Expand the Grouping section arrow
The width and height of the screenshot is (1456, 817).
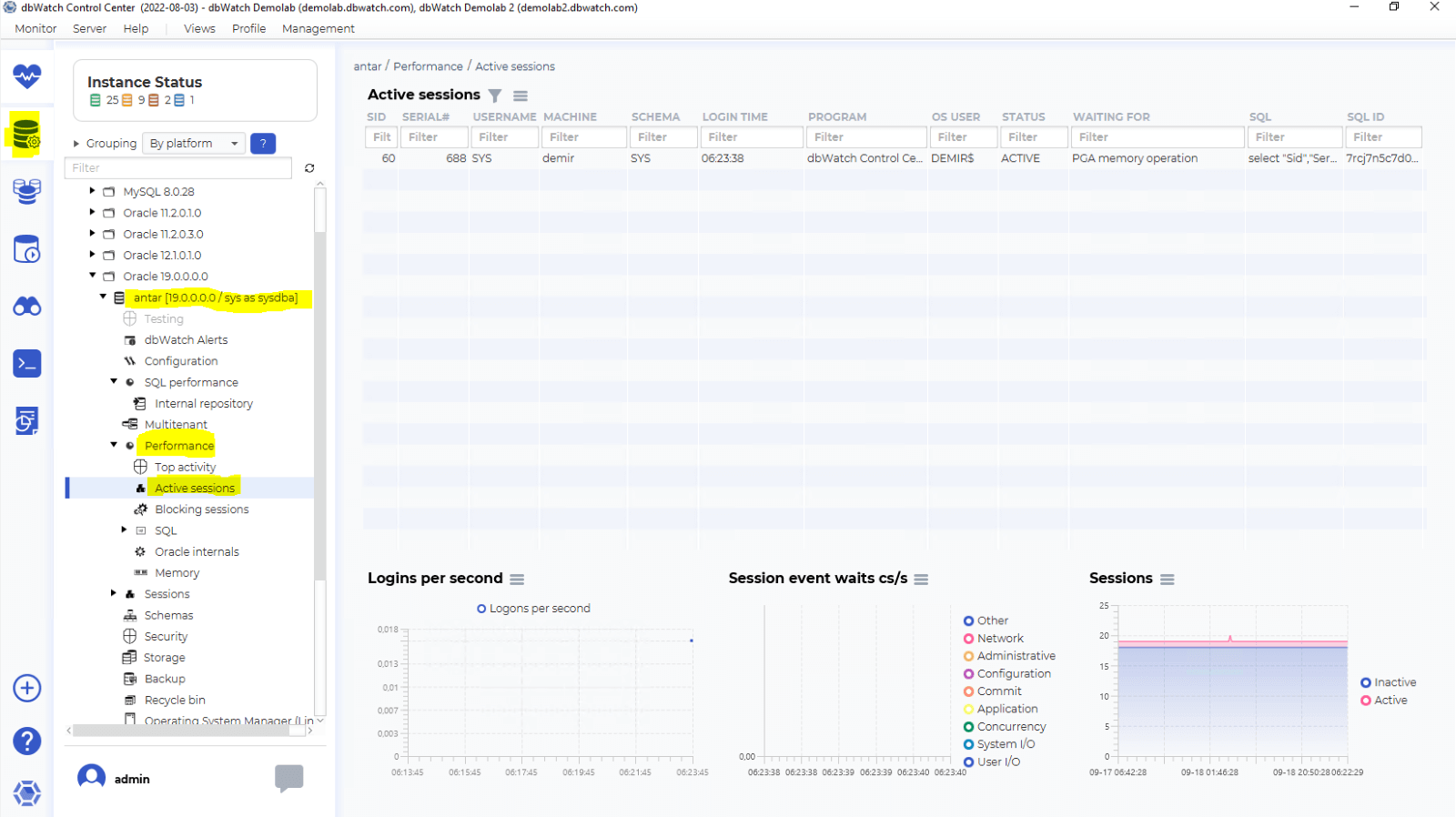pos(76,144)
